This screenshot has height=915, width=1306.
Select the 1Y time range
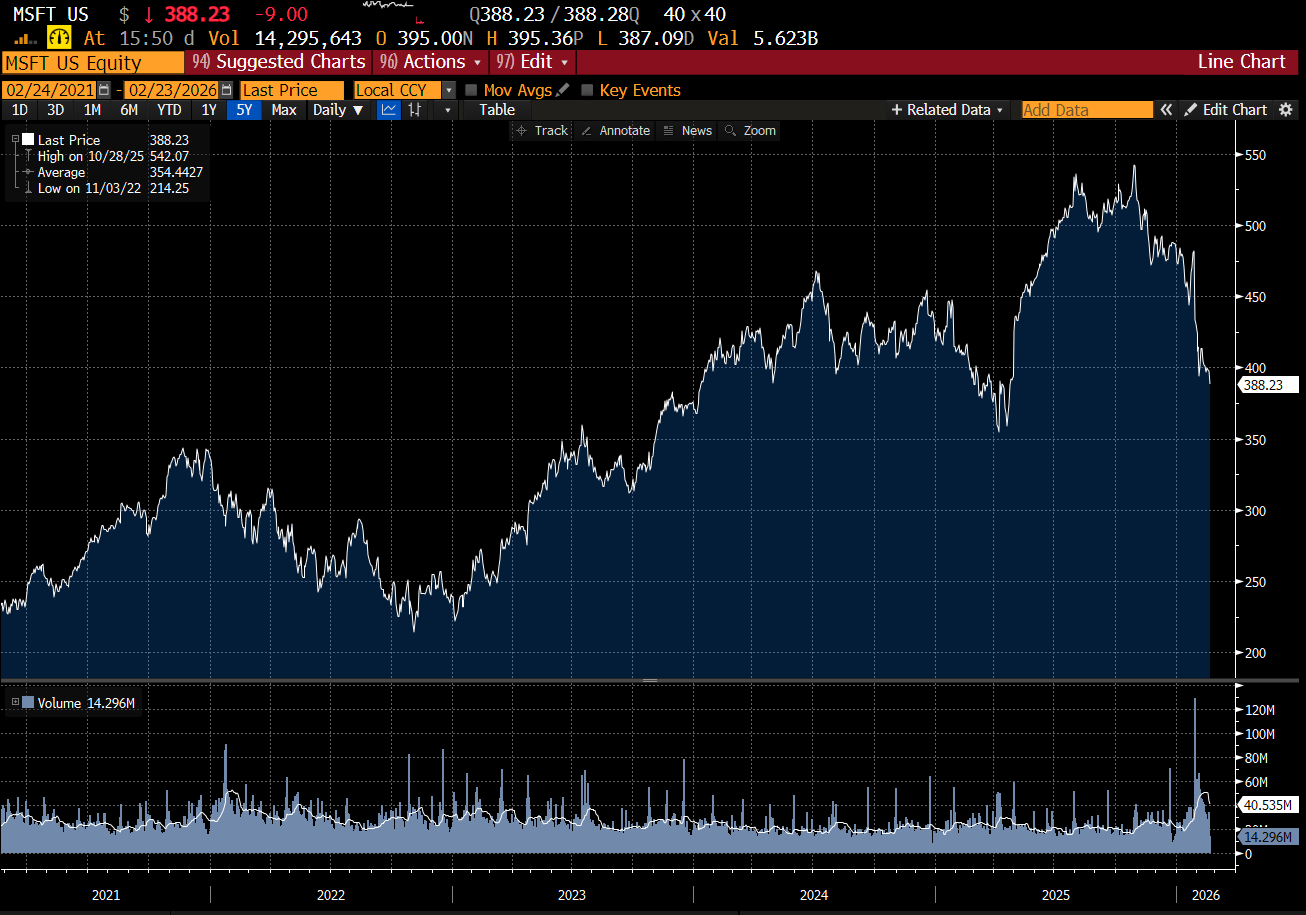[209, 110]
